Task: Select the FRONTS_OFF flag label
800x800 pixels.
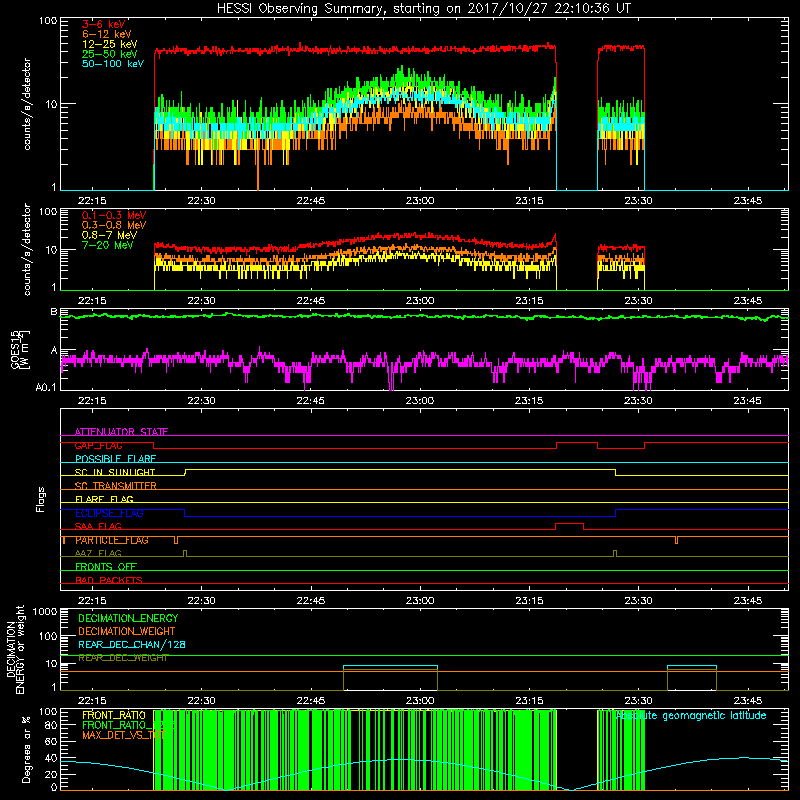Action: 106,567
